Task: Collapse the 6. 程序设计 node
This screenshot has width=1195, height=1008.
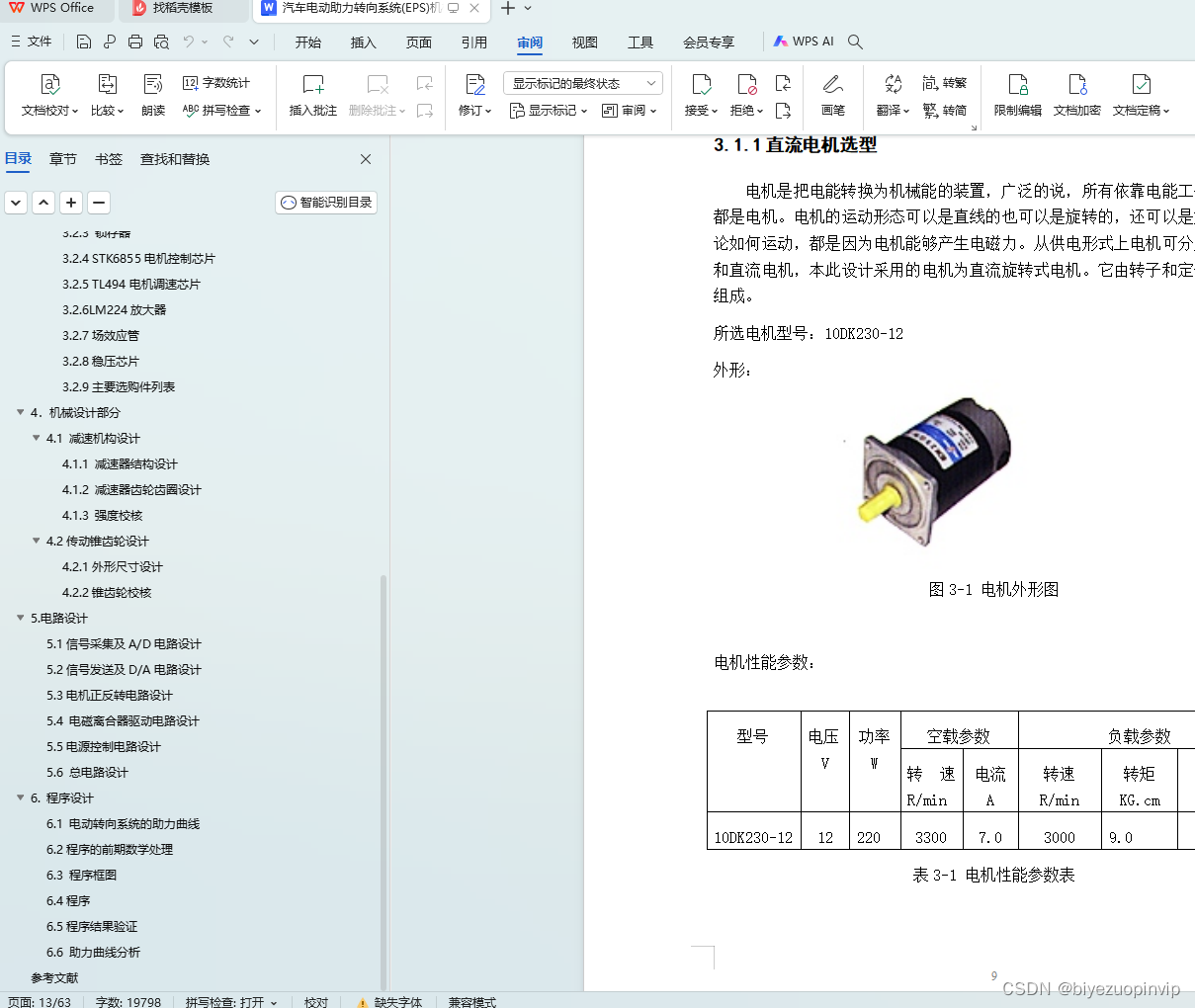Action: point(20,798)
